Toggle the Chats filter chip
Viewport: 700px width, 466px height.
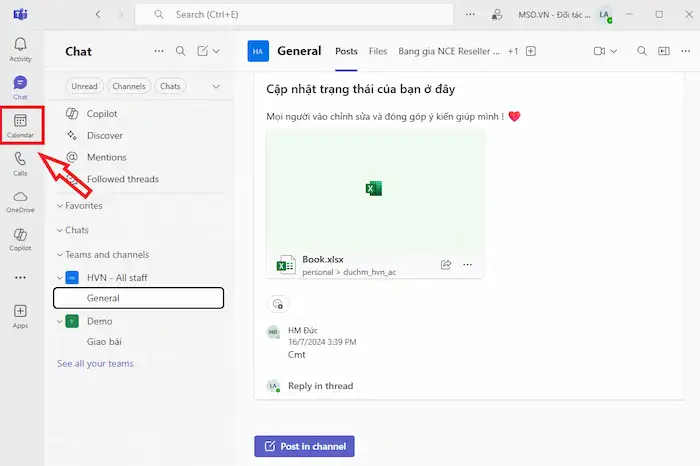[x=170, y=86]
